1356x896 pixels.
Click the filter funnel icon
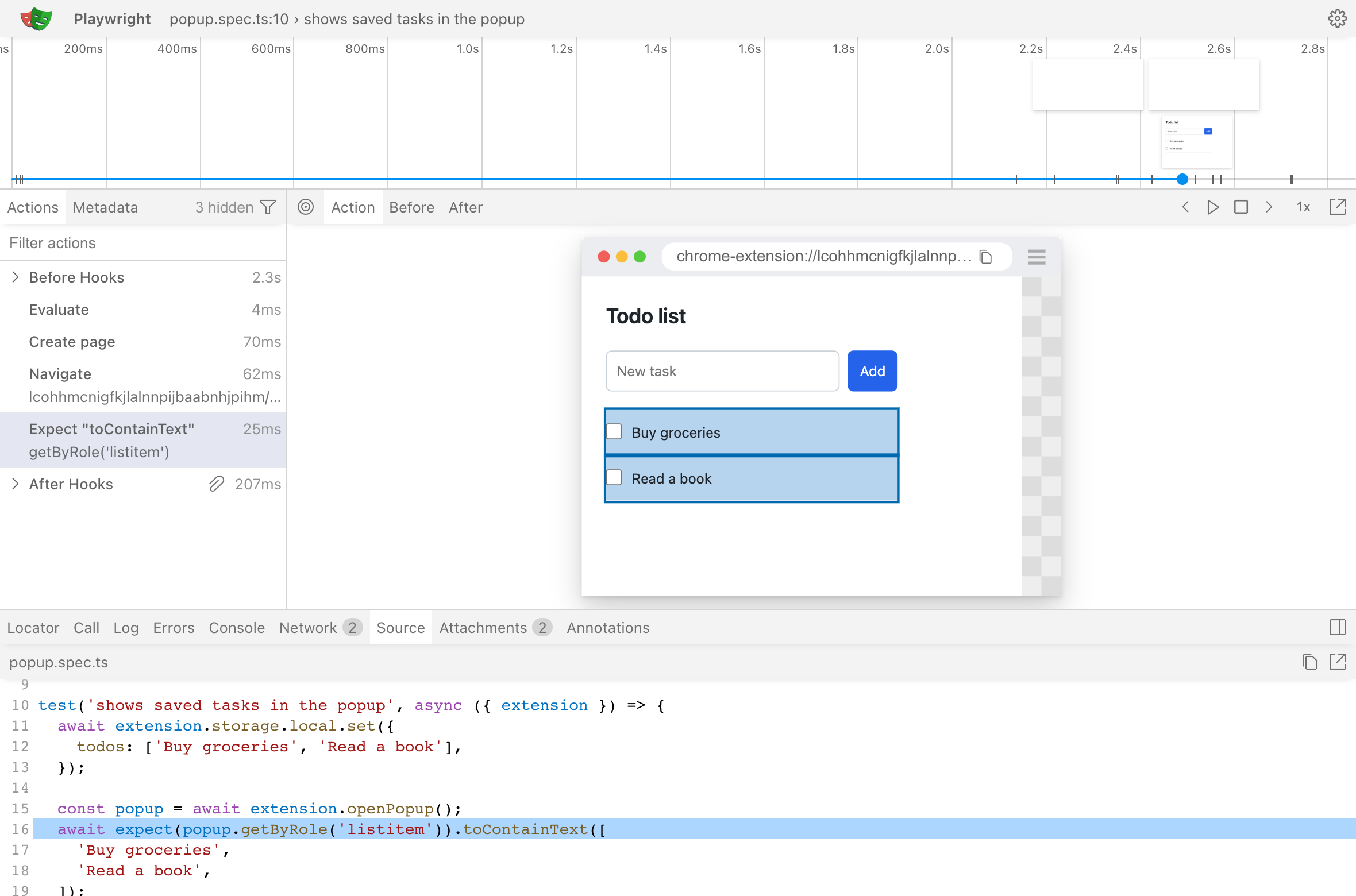(268, 207)
